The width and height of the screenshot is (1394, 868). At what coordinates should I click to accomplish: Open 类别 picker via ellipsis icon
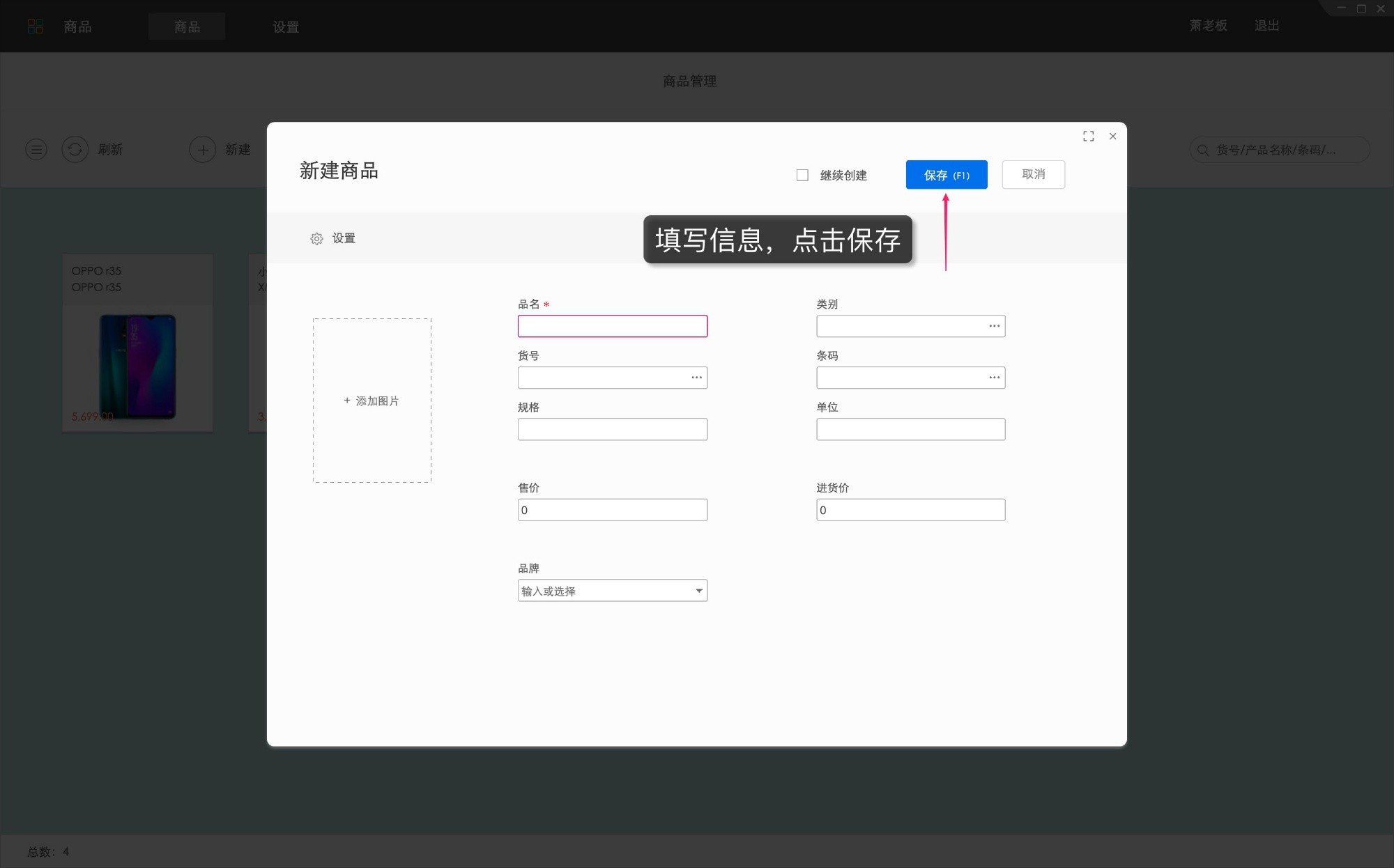pos(994,326)
